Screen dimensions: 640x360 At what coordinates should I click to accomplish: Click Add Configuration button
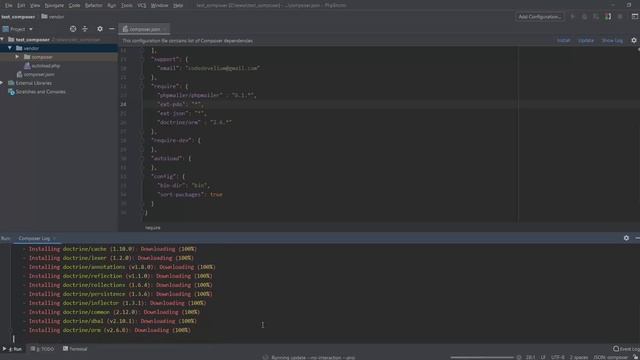[x=540, y=17]
